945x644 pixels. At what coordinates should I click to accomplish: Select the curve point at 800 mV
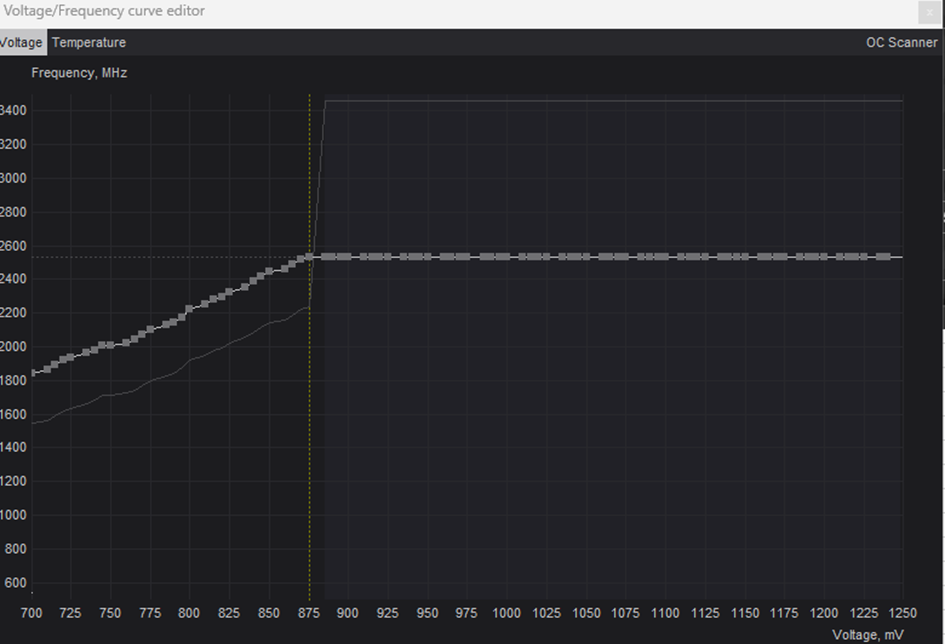189,309
